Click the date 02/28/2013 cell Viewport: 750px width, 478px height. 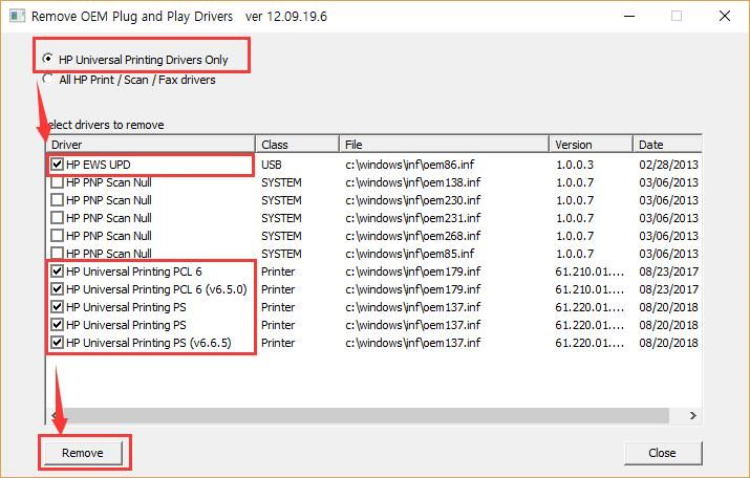(x=669, y=165)
